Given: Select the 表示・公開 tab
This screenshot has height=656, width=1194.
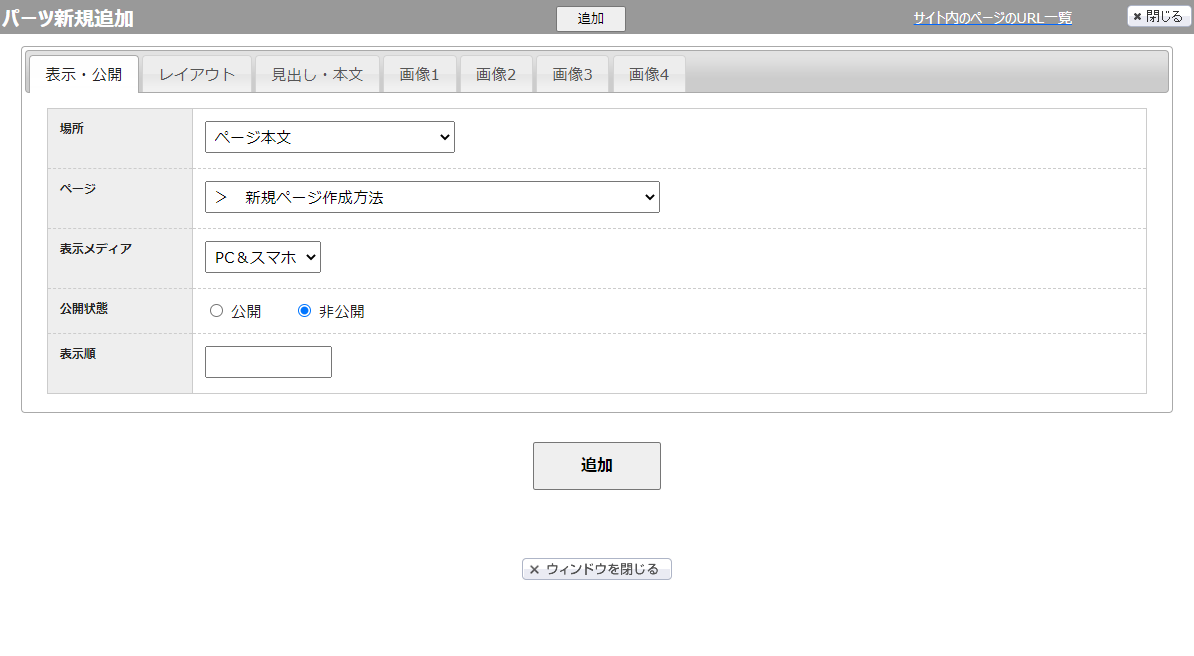Looking at the screenshot, I should (84, 75).
